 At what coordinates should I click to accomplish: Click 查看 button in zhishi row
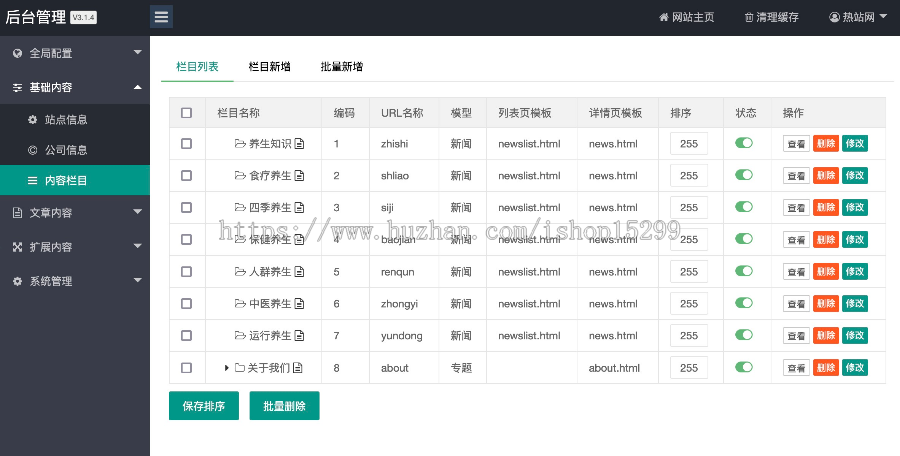[796, 144]
